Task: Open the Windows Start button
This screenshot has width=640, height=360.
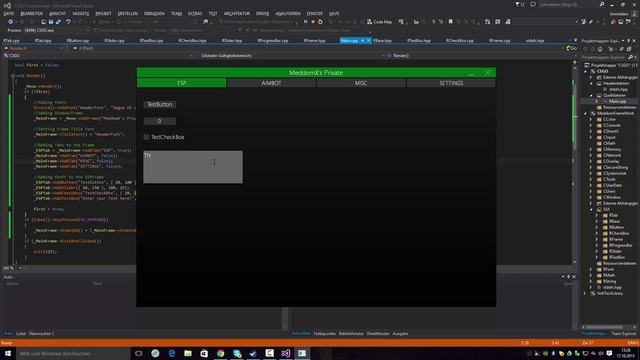Action: pyautogui.click(x=7, y=353)
